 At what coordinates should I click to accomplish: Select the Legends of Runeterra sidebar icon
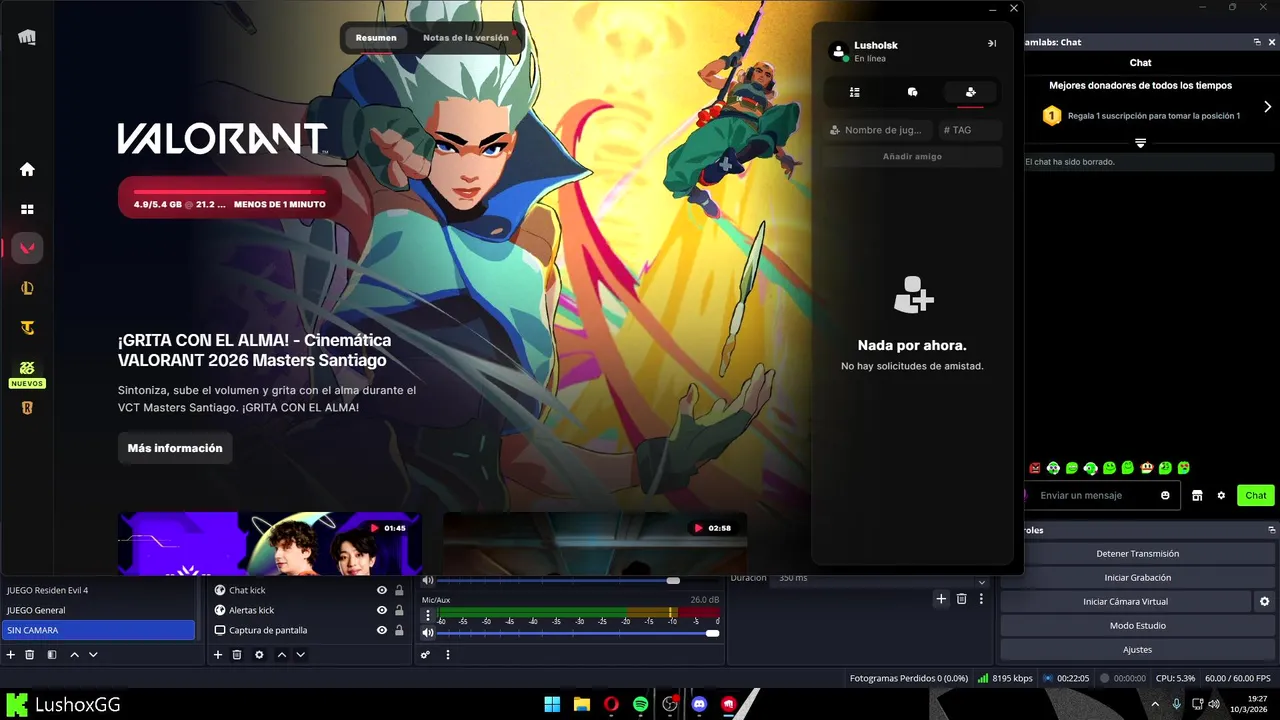coord(27,408)
